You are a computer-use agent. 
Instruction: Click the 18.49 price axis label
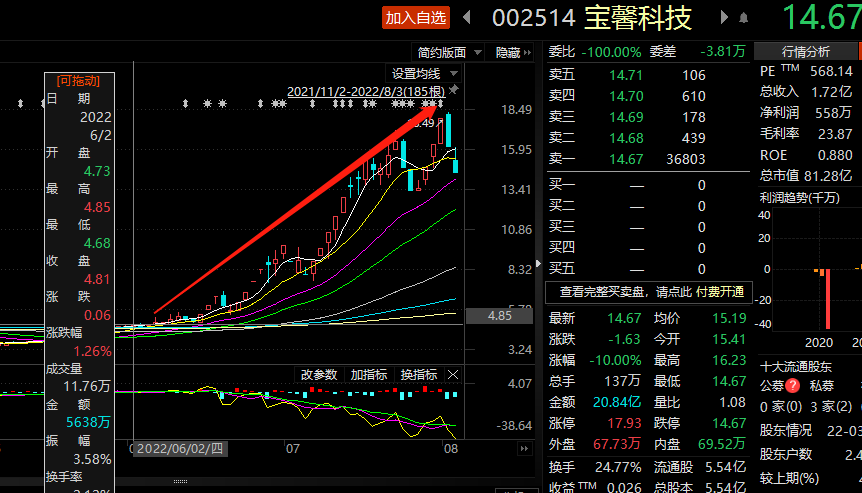[x=516, y=109]
